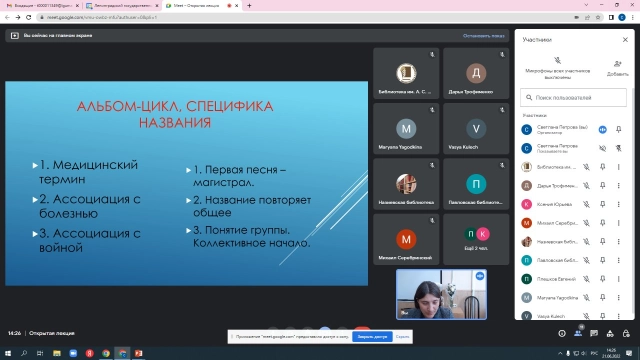Image resolution: width=640 pixels, height=360 pixels.
Task: Open the meeting details info icon
Action: coord(562,333)
